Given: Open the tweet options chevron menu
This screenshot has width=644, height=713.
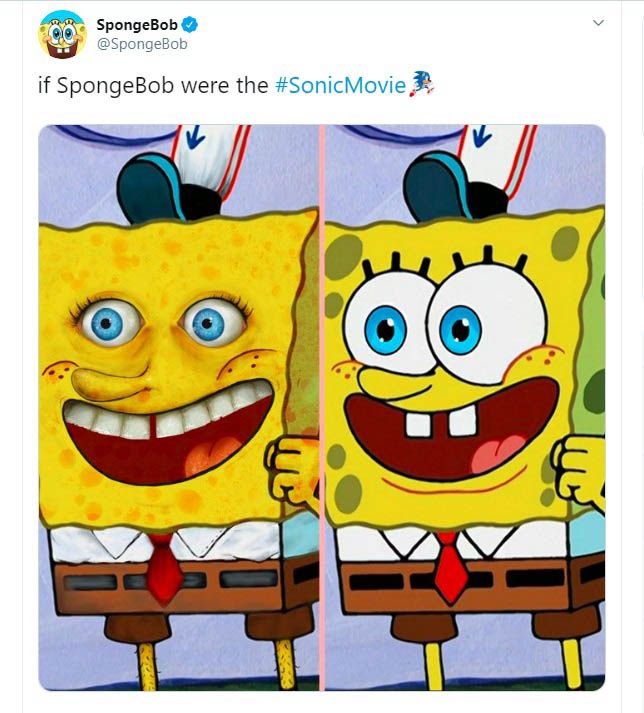Looking at the screenshot, I should [x=599, y=23].
